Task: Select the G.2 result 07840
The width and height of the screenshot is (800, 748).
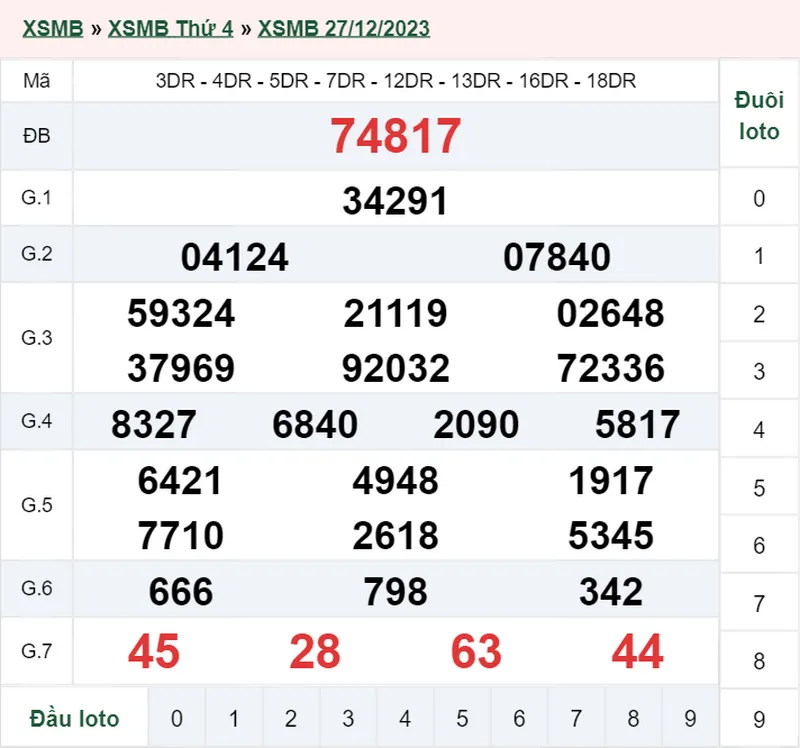Action: click(557, 258)
